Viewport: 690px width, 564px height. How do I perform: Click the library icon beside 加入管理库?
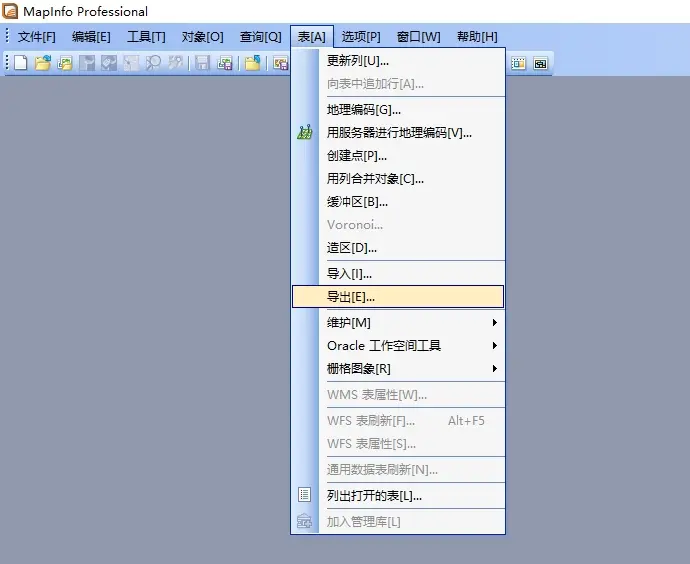(304, 521)
